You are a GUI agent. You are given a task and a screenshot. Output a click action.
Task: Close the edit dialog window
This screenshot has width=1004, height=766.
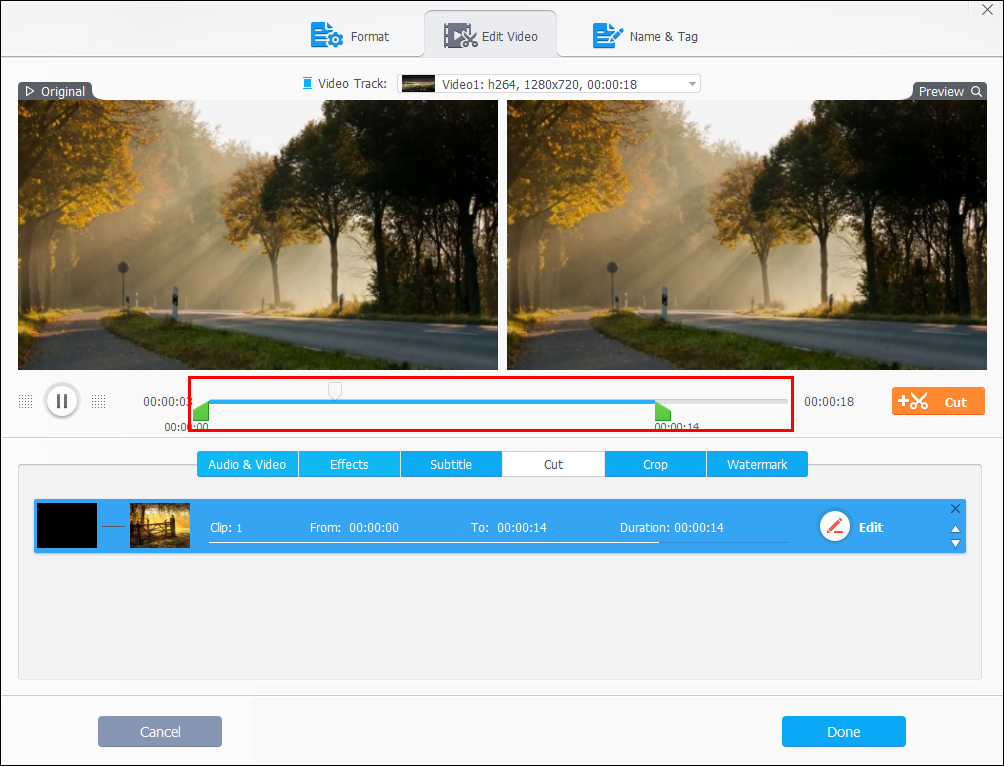click(988, 10)
